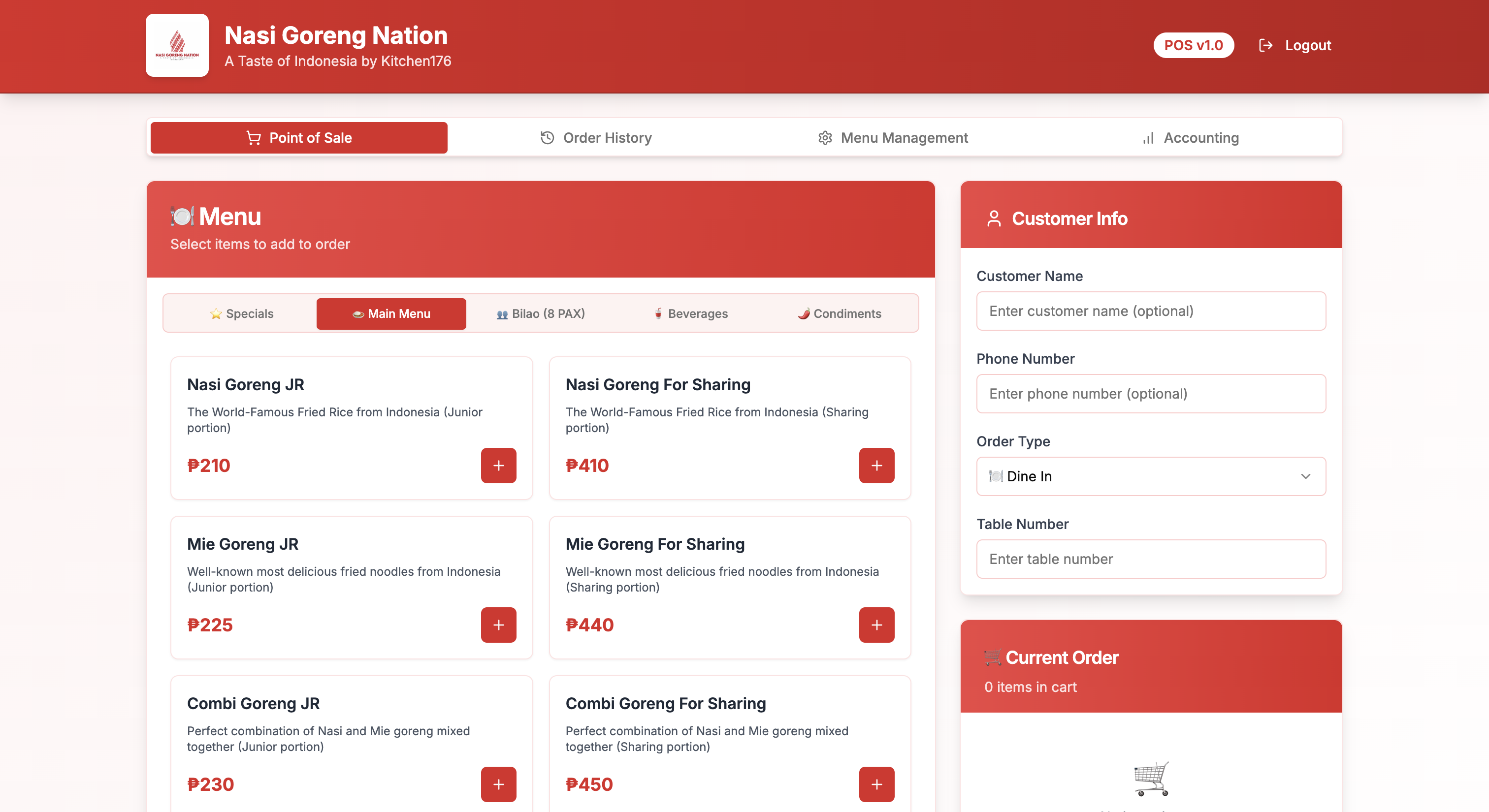Screen dimensions: 1489x812
Task: Show the Bilao (8 PAX) category
Action: (541, 313)
